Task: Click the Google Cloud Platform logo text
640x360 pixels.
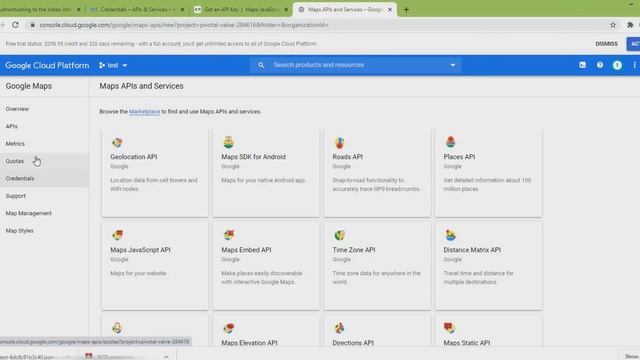Action: tap(47, 65)
